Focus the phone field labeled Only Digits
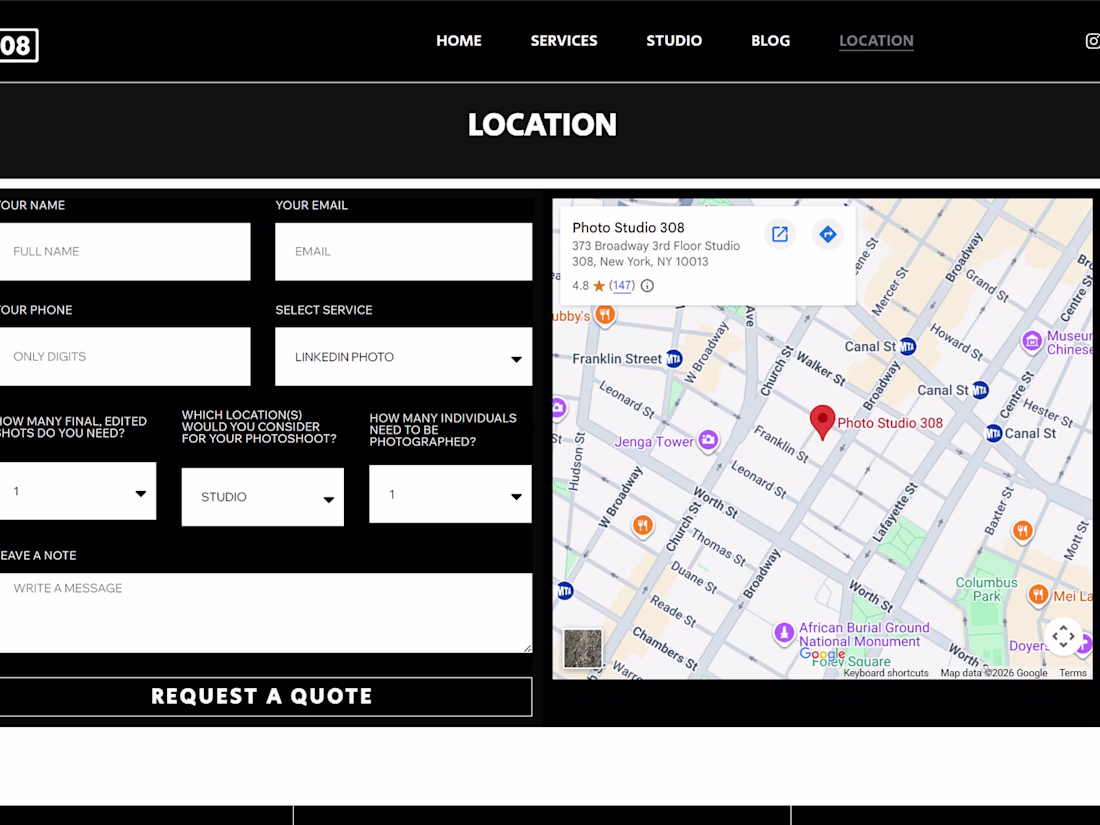 coord(125,356)
